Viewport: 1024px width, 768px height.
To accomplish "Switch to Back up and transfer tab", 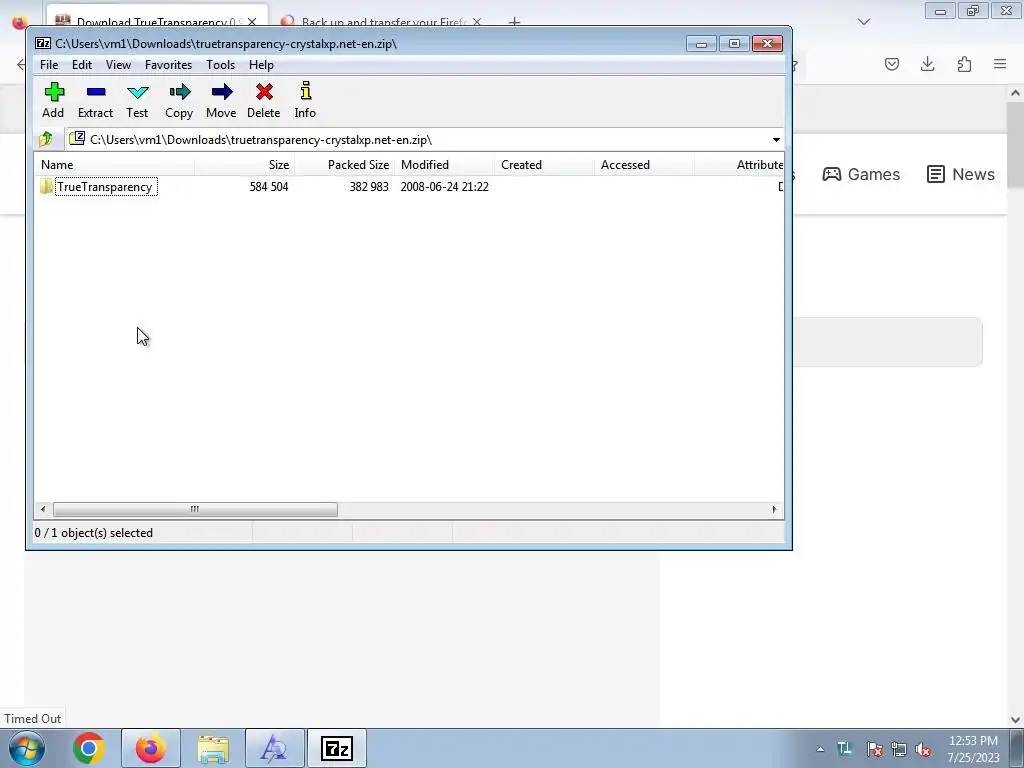I will coord(382,22).
